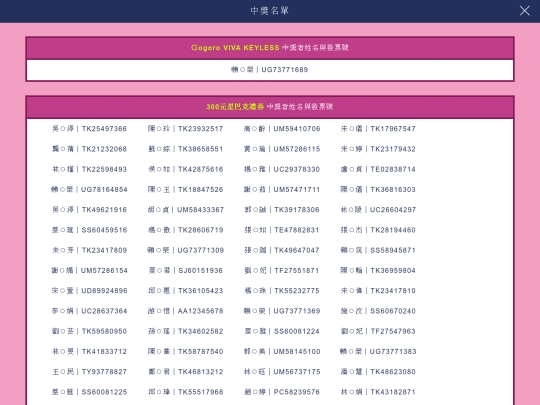Select the row with TK23417809
This screenshot has width=540, height=405.
90,250
